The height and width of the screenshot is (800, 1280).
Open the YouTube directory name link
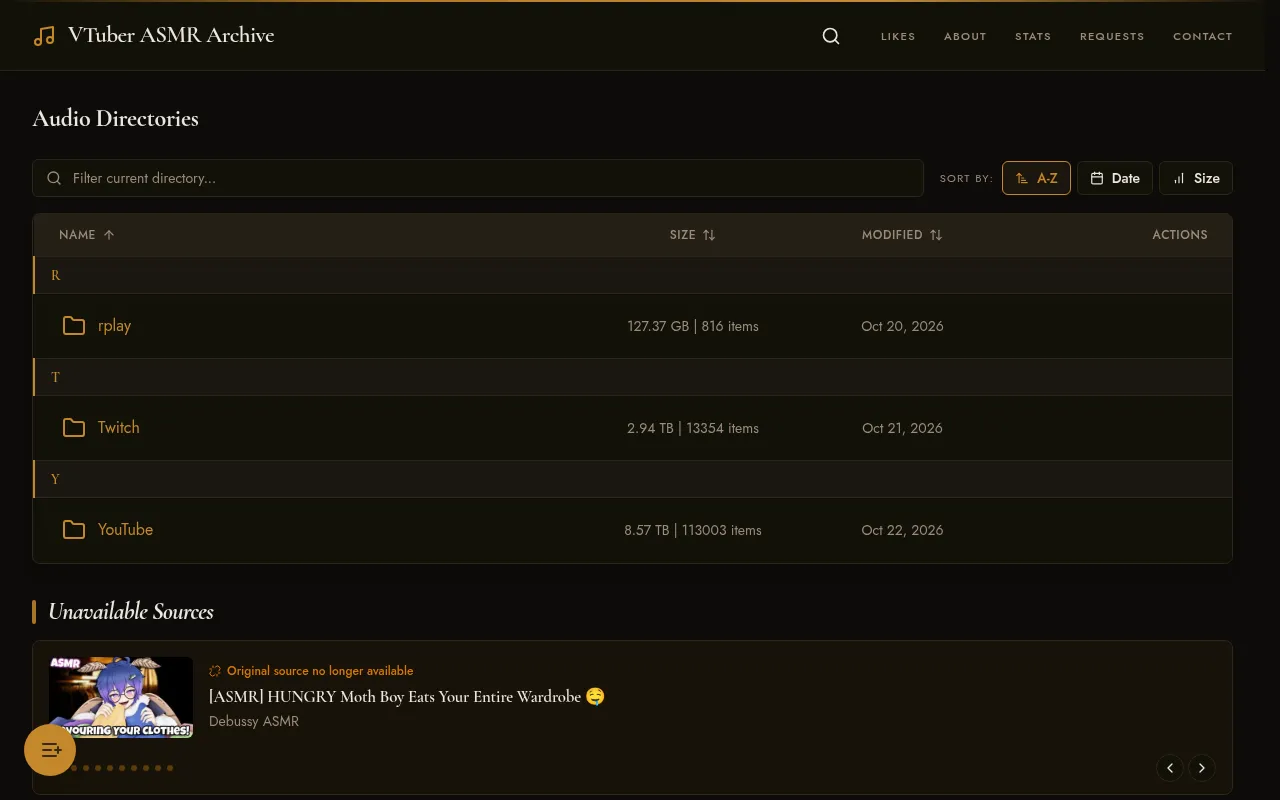[126, 530]
